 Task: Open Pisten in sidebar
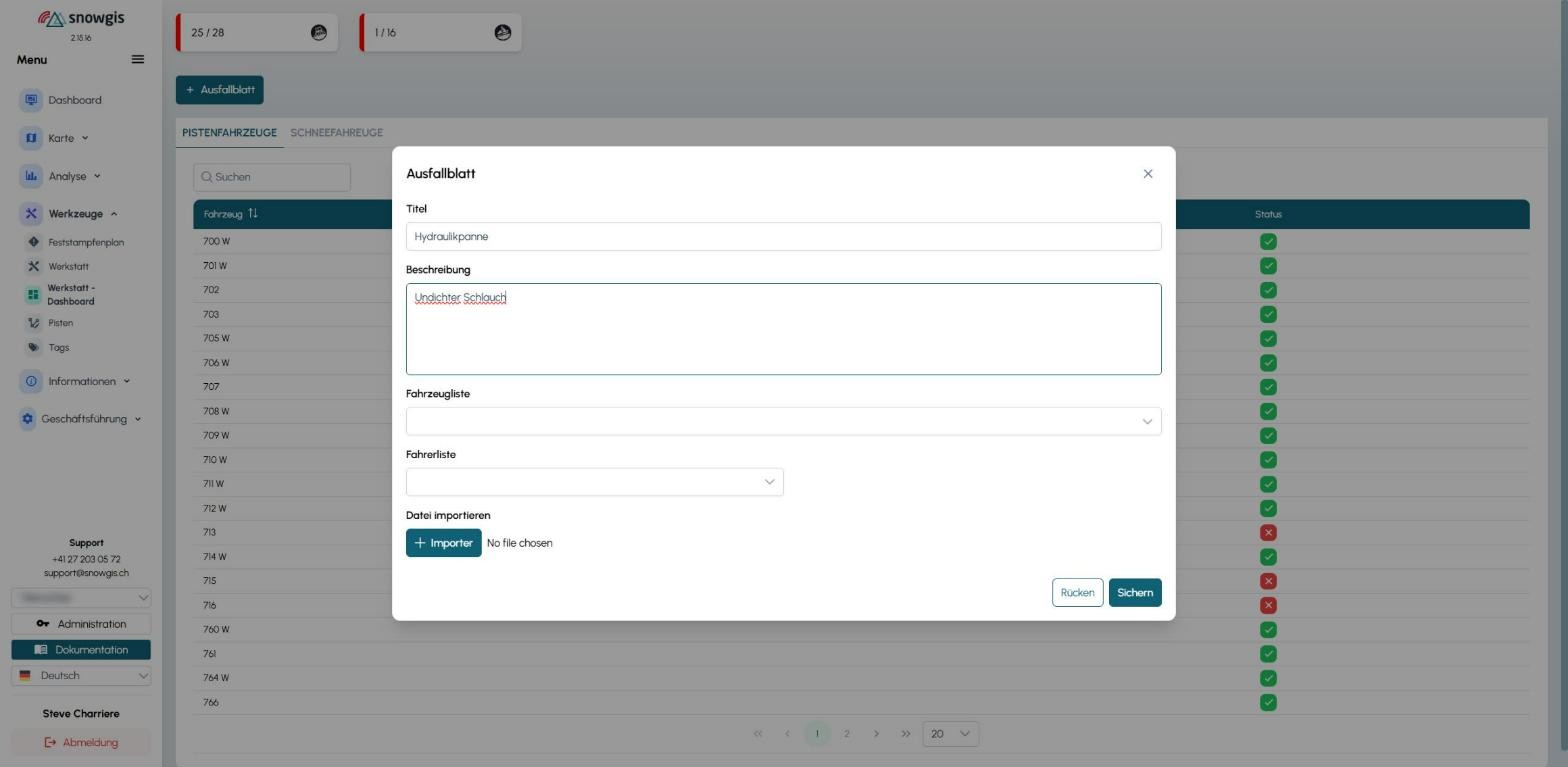tap(60, 323)
